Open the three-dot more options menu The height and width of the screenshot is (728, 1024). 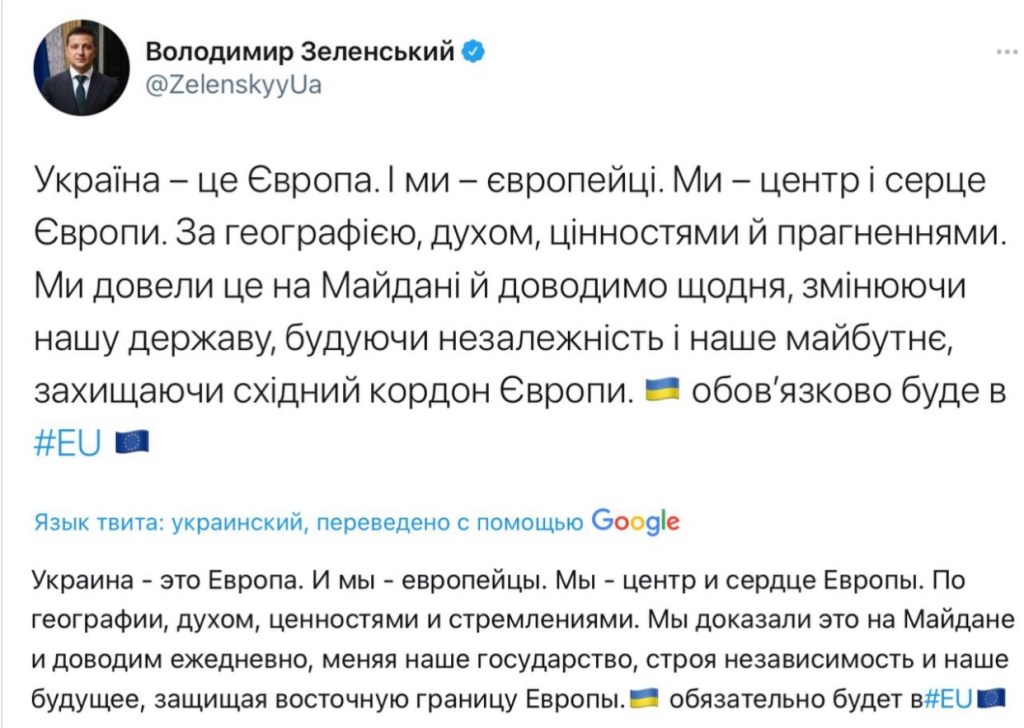click(1006, 52)
